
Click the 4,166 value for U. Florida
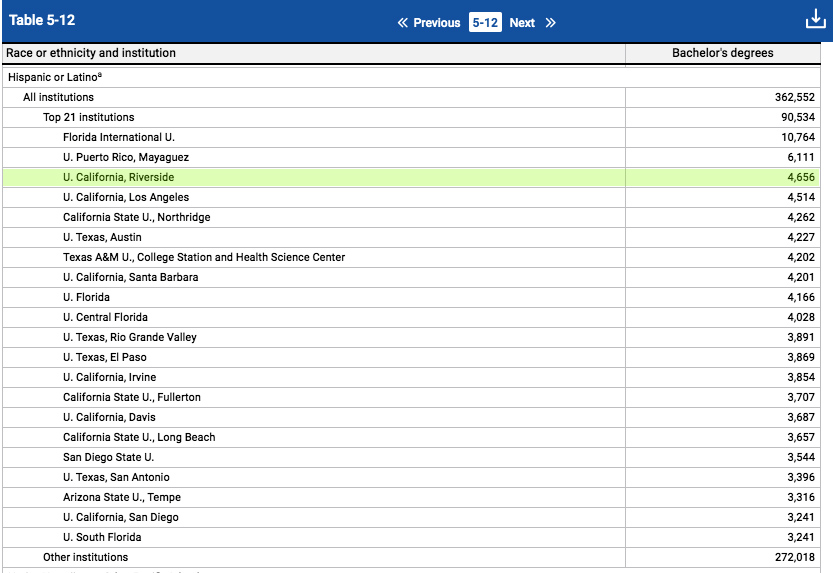[x=801, y=297]
